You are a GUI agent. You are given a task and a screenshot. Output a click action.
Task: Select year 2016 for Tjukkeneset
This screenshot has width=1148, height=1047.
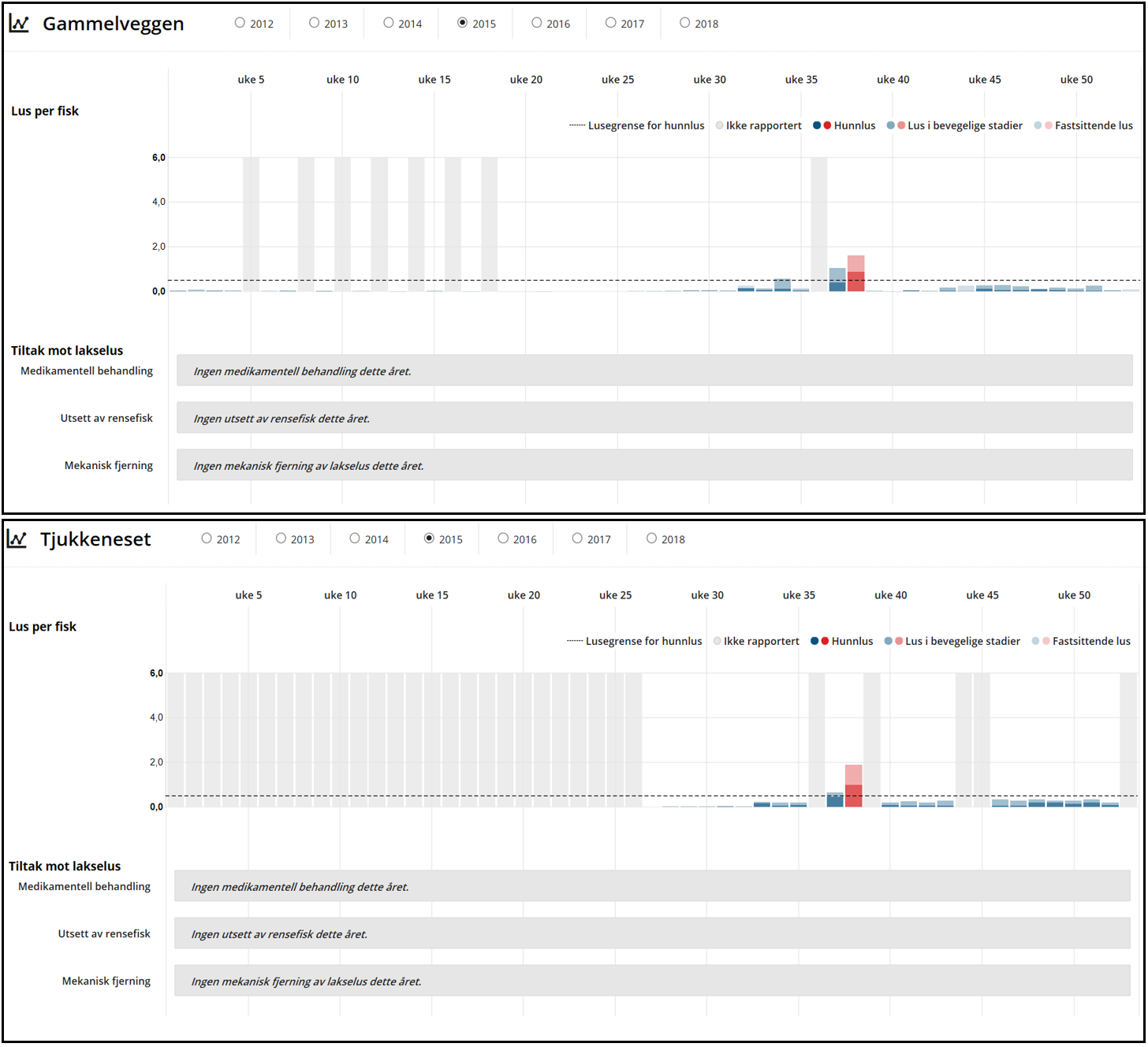point(503,538)
